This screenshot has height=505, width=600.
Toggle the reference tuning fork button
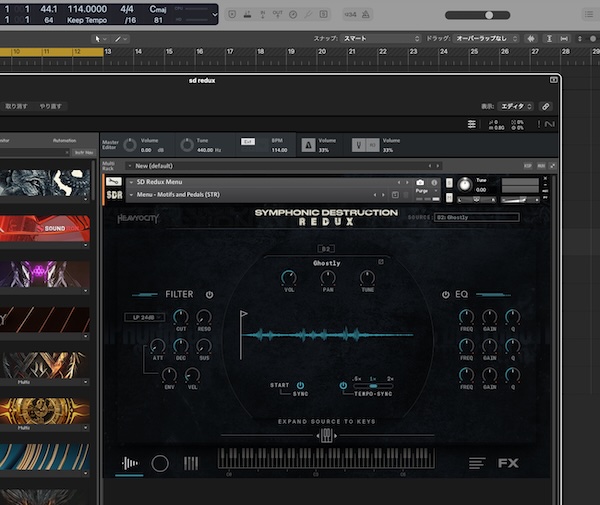[x=359, y=145]
